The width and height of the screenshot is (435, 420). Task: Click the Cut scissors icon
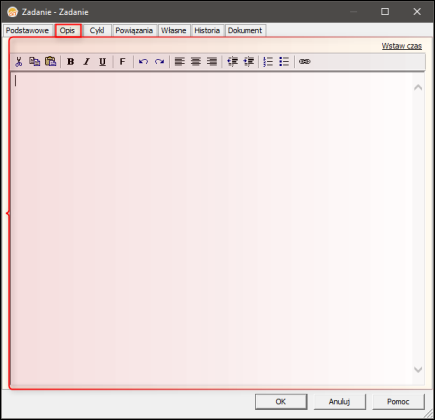point(19,62)
